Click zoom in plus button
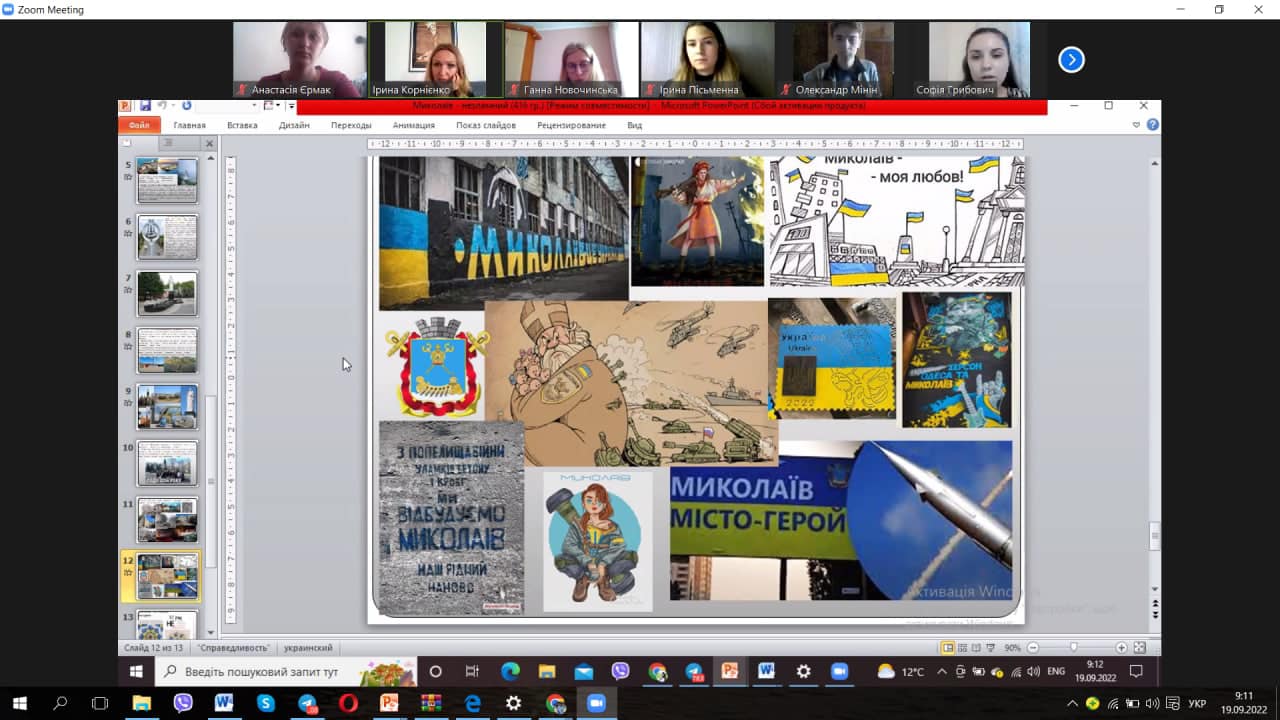This screenshot has width=1280, height=720. [1121, 648]
